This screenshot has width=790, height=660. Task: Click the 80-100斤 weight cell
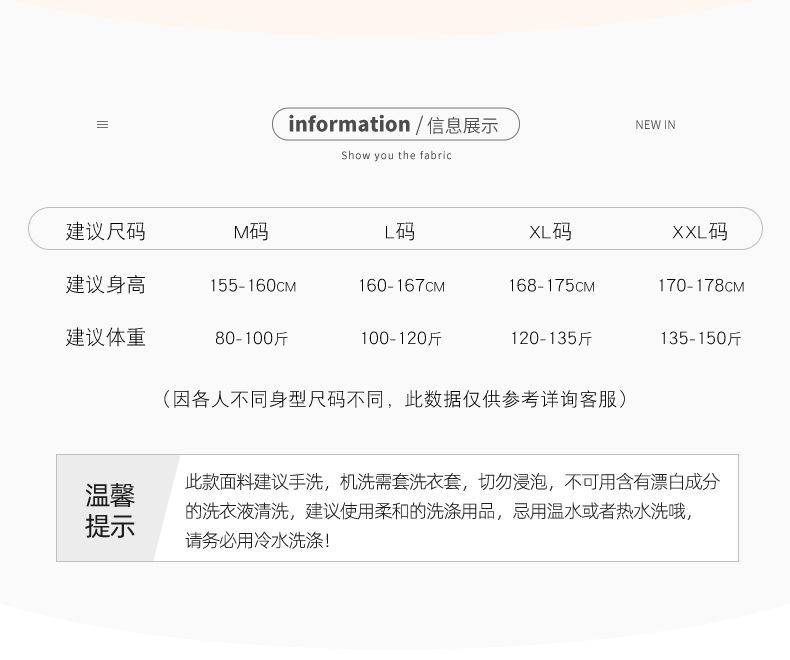pyautogui.click(x=251, y=338)
